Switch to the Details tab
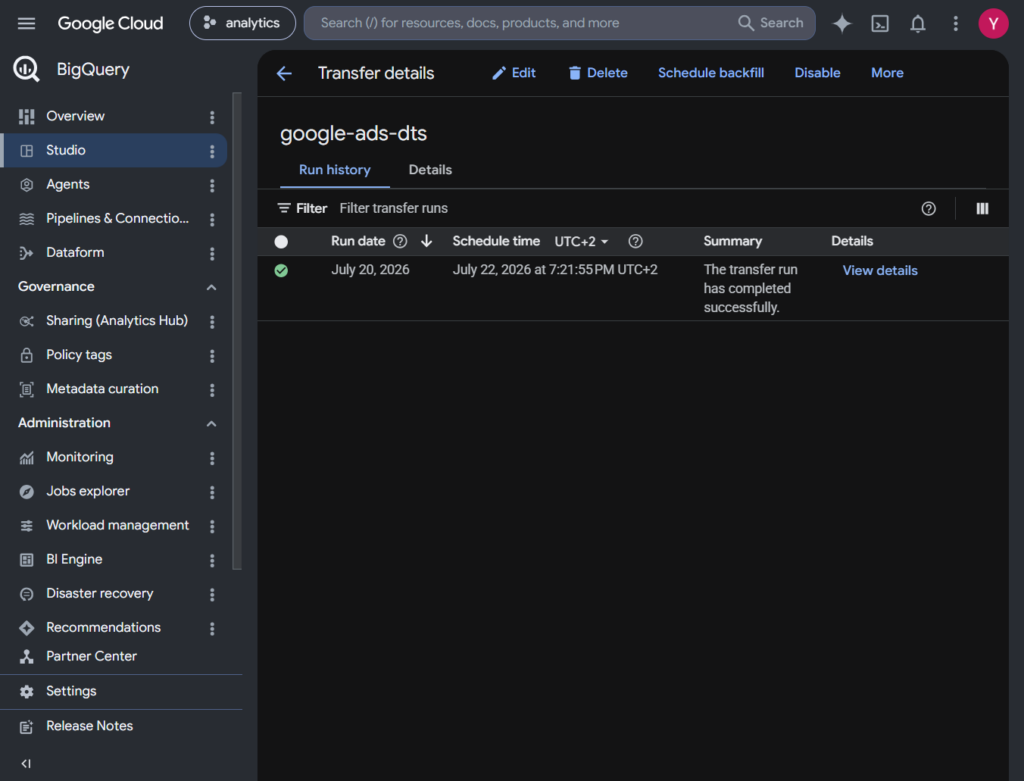Viewport: 1024px width, 781px height. (x=430, y=170)
